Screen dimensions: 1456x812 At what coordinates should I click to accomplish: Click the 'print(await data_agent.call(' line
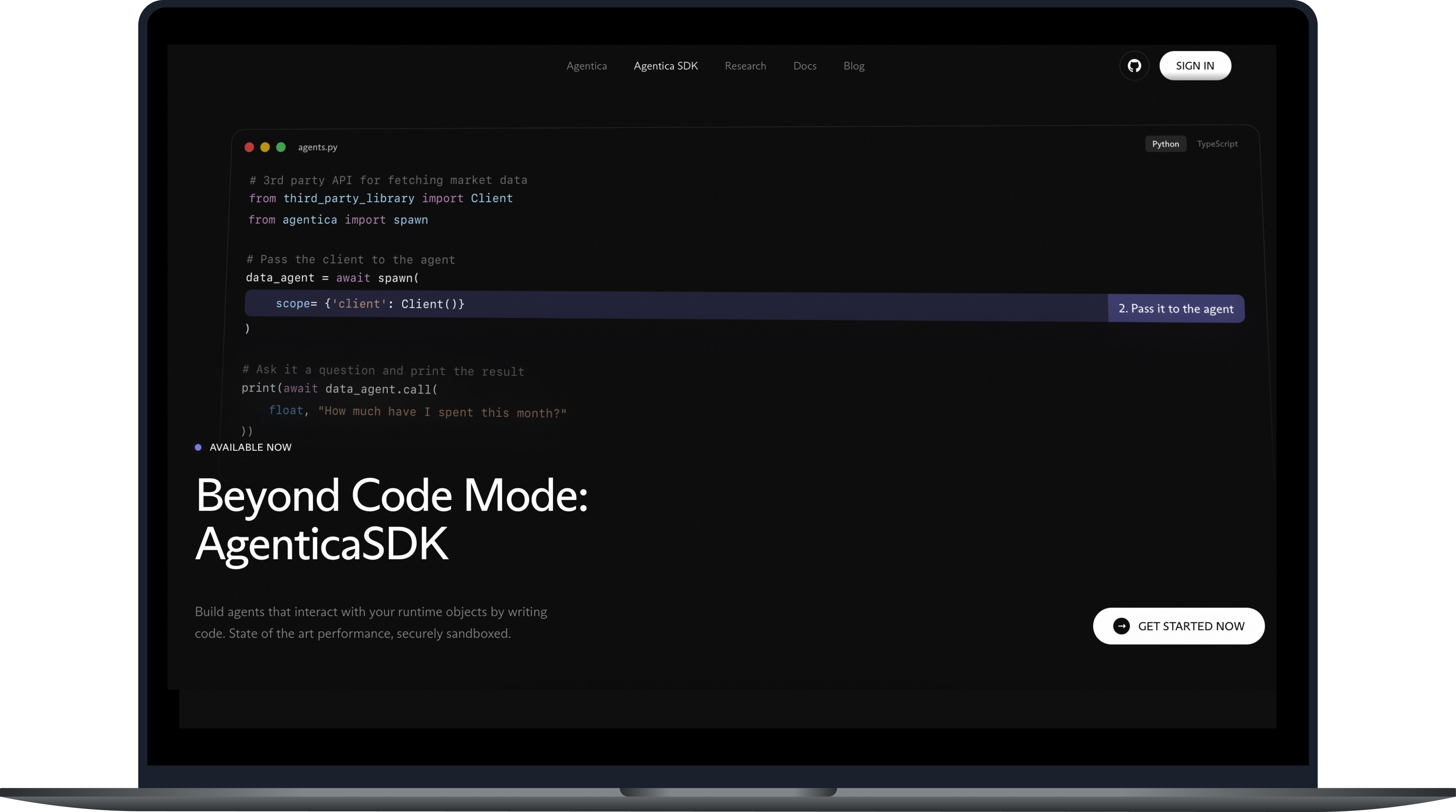coord(340,388)
